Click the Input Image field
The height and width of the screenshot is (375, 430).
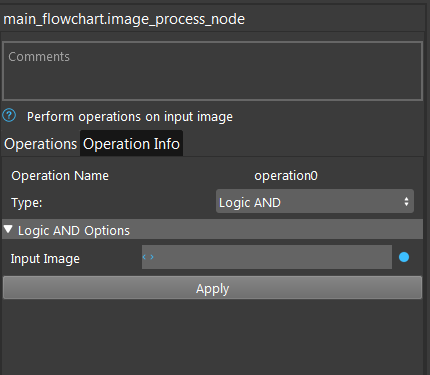click(x=267, y=257)
